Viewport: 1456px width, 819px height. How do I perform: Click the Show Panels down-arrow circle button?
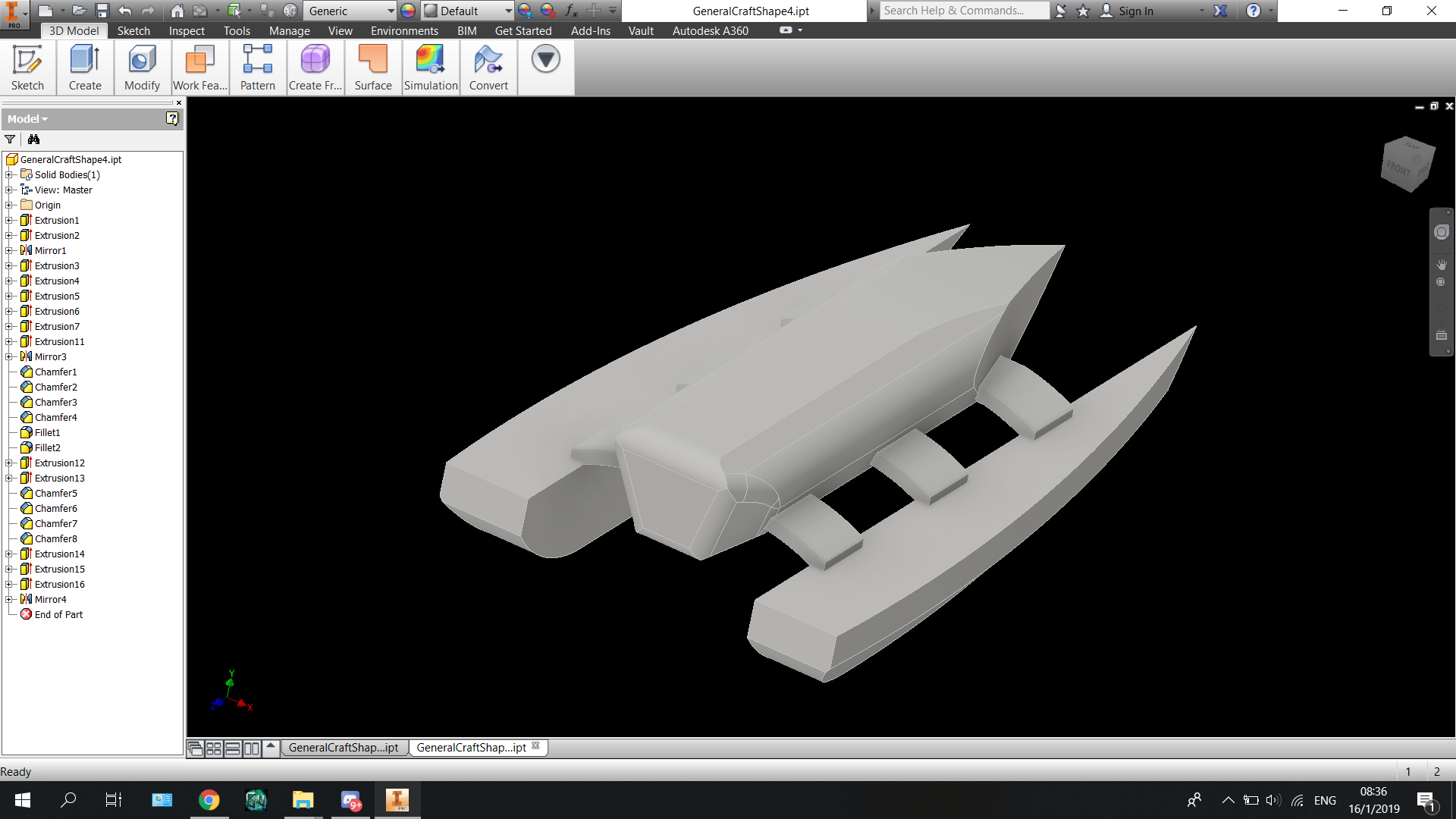coord(545,59)
